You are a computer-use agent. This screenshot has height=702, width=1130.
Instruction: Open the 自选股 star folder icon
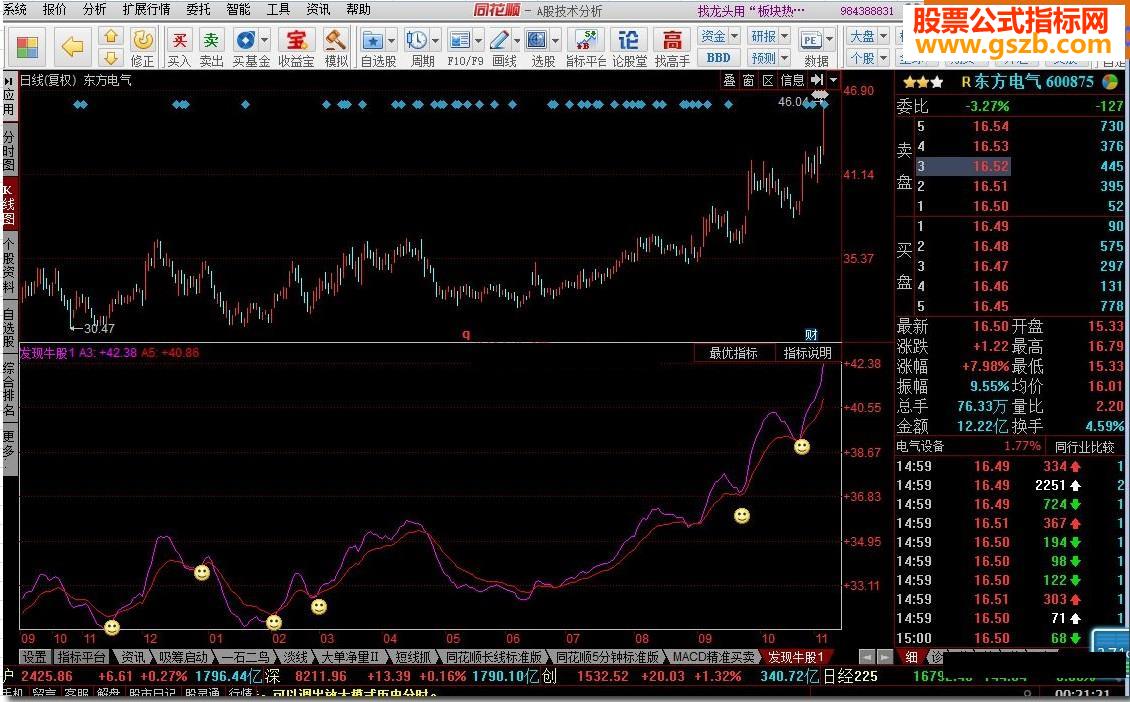(x=373, y=40)
